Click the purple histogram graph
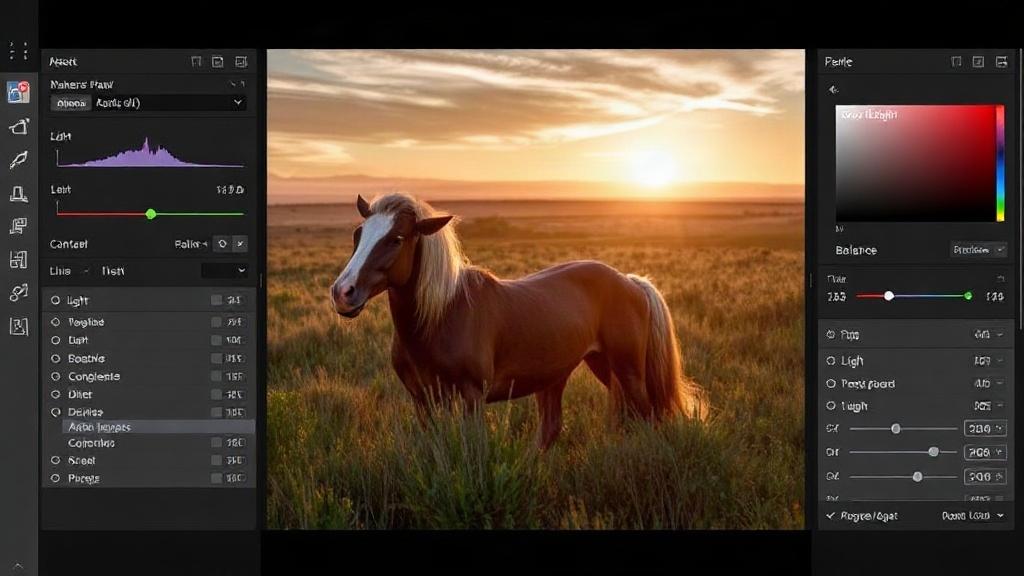This screenshot has height=576, width=1024. (150, 152)
